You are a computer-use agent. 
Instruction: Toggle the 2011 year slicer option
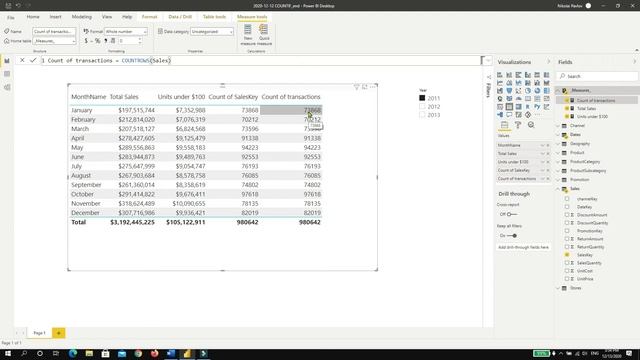point(422,98)
